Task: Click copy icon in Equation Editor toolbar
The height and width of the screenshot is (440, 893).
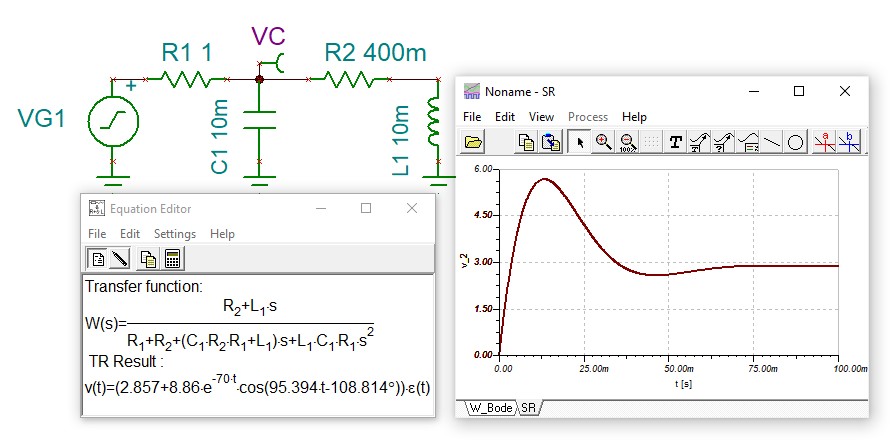Action: [x=148, y=259]
